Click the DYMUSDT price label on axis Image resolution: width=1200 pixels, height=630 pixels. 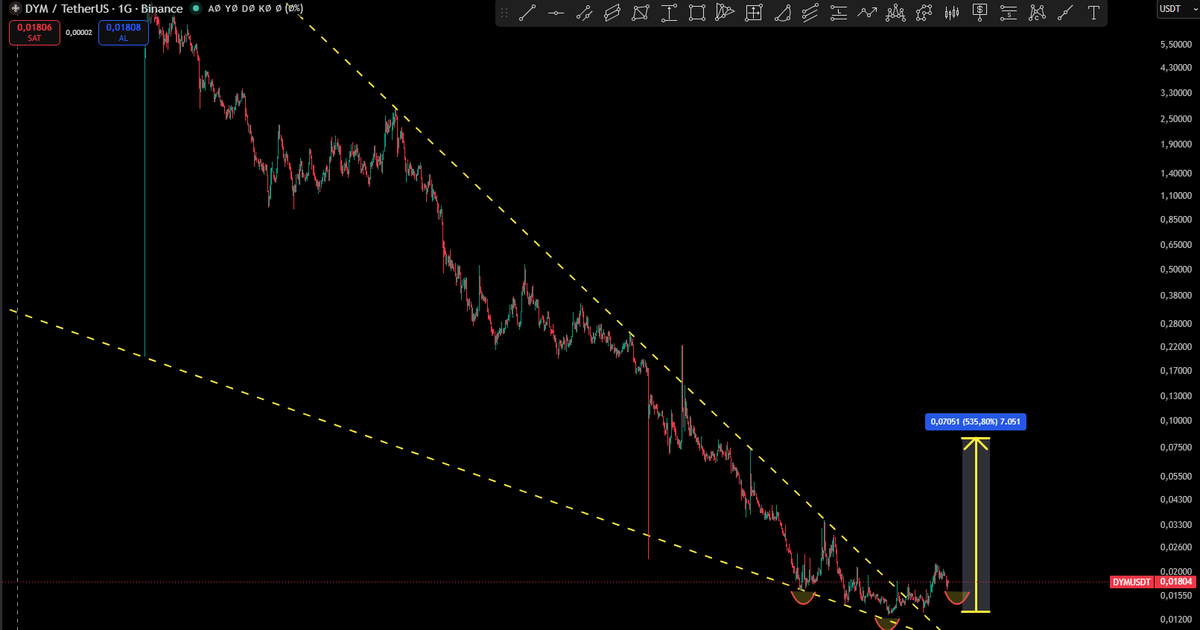(1133, 582)
